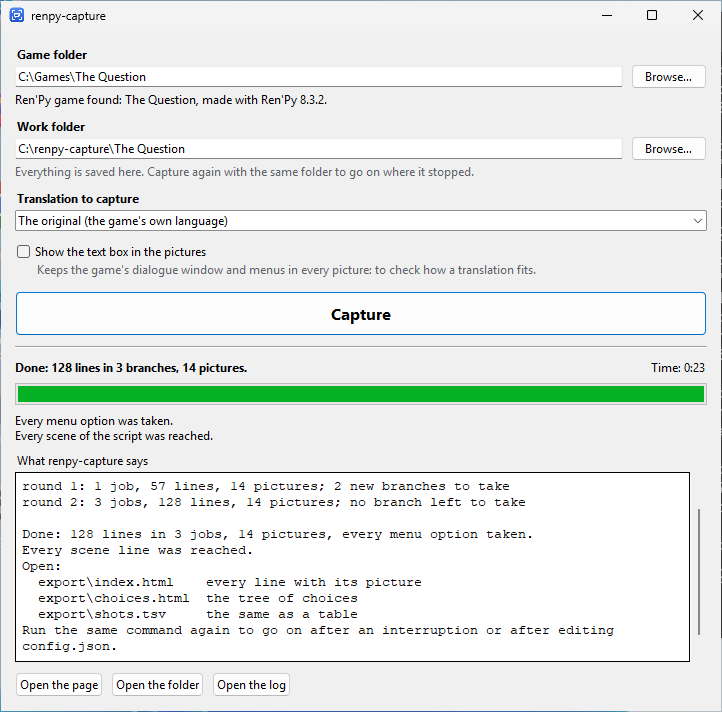
Task: Enable Show the text box in the pictures
Action: click(23, 251)
